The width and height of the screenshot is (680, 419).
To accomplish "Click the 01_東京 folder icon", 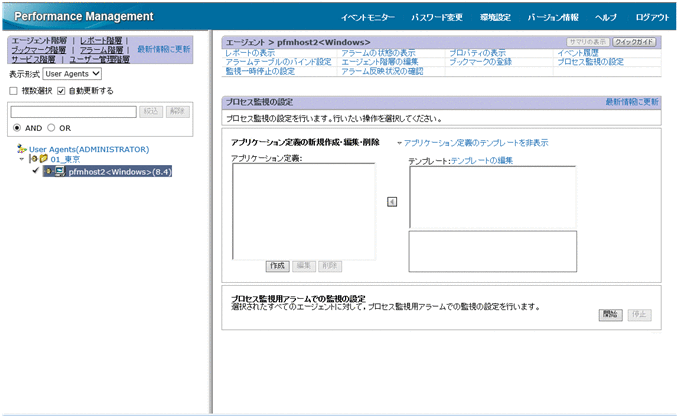I will coord(43,159).
